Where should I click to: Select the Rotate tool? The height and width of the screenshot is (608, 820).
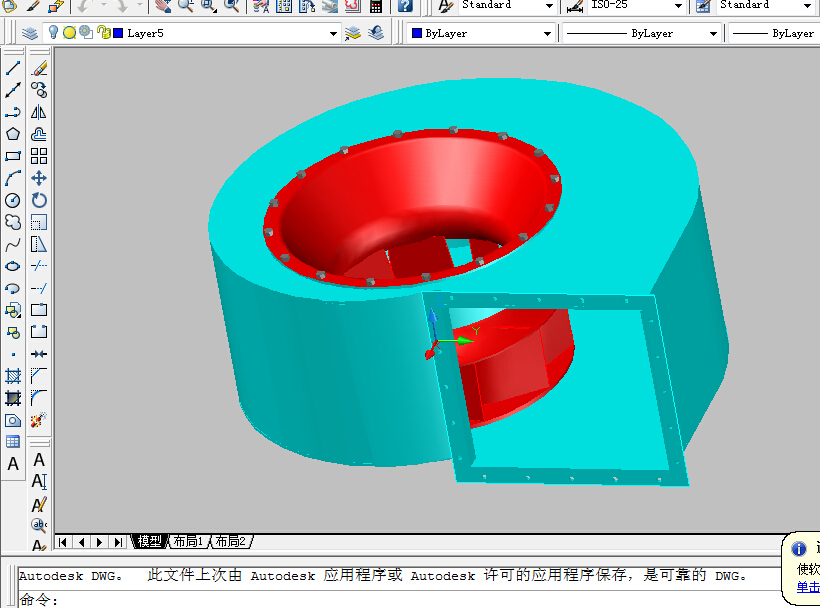[x=39, y=200]
